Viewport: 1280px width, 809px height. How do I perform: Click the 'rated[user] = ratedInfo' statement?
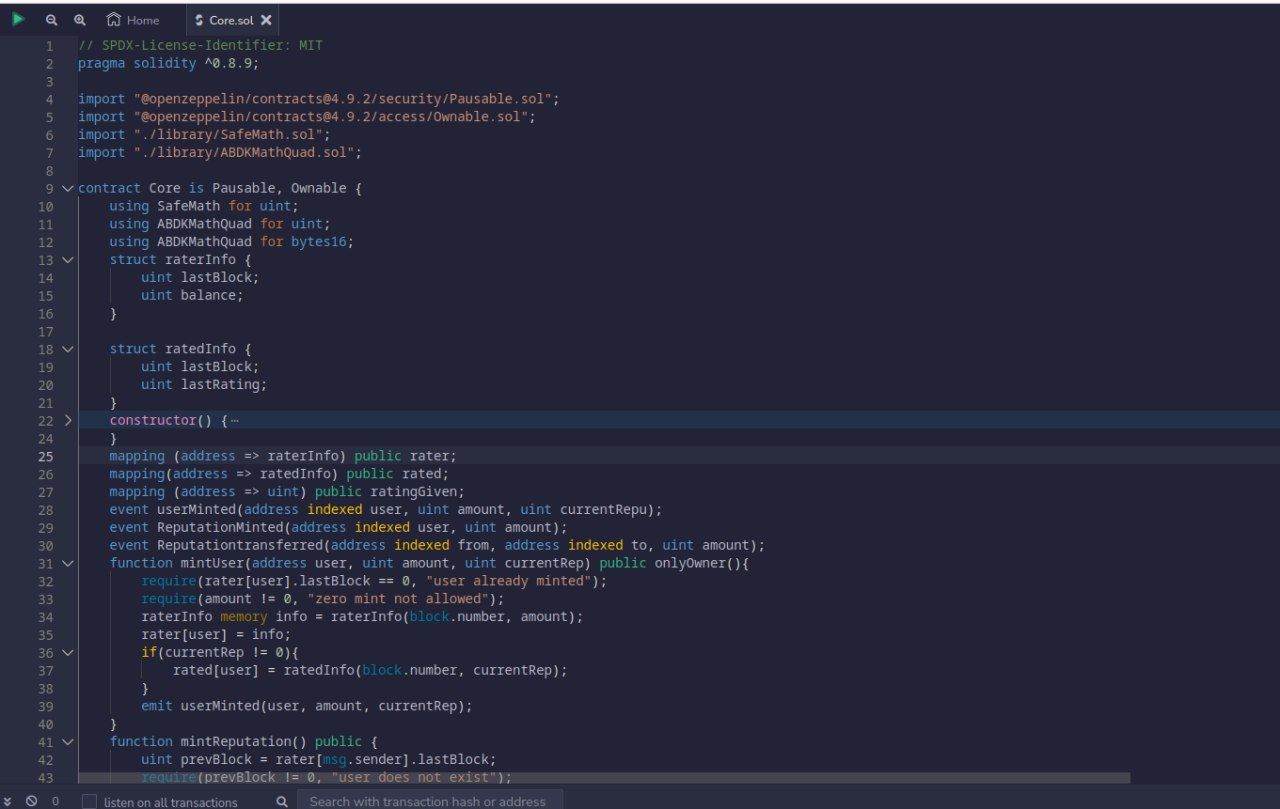(369, 670)
